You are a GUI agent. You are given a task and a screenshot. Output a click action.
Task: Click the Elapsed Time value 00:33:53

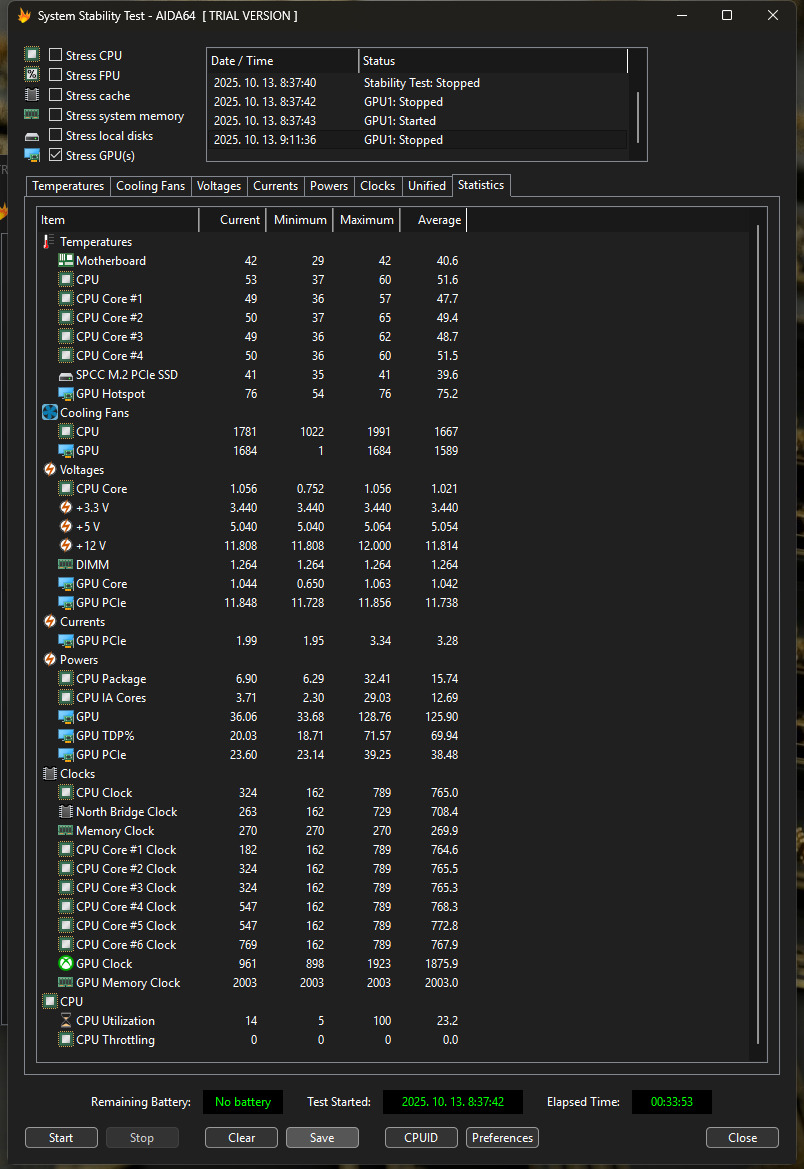[x=671, y=1102]
